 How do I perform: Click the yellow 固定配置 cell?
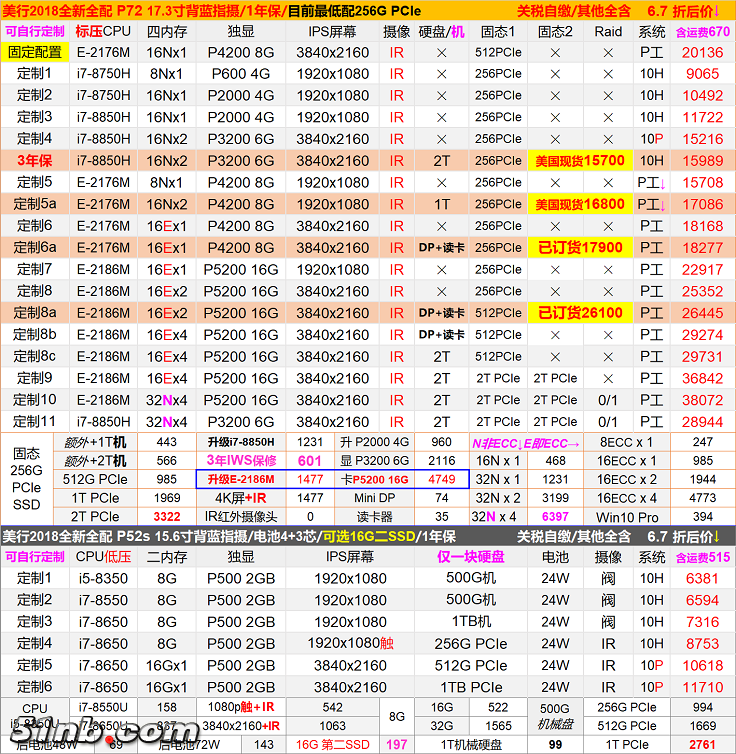[x=34, y=52]
